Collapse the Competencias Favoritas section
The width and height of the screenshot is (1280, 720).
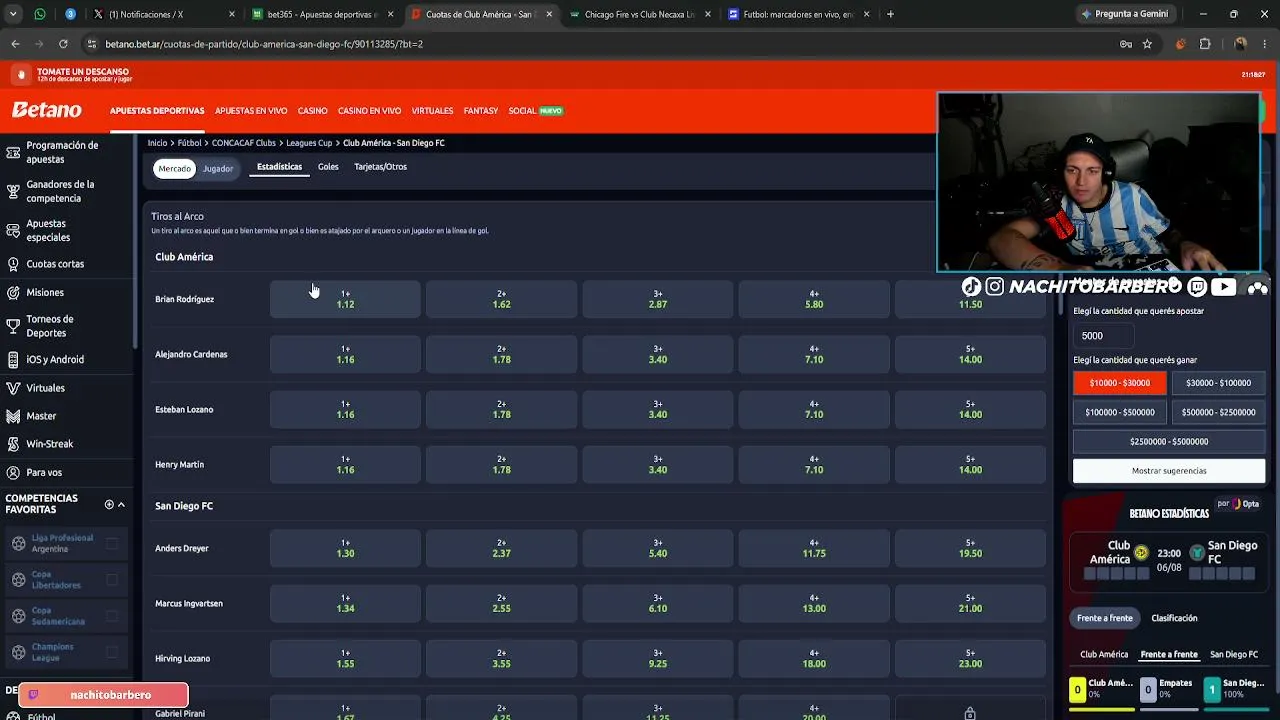click(x=122, y=505)
